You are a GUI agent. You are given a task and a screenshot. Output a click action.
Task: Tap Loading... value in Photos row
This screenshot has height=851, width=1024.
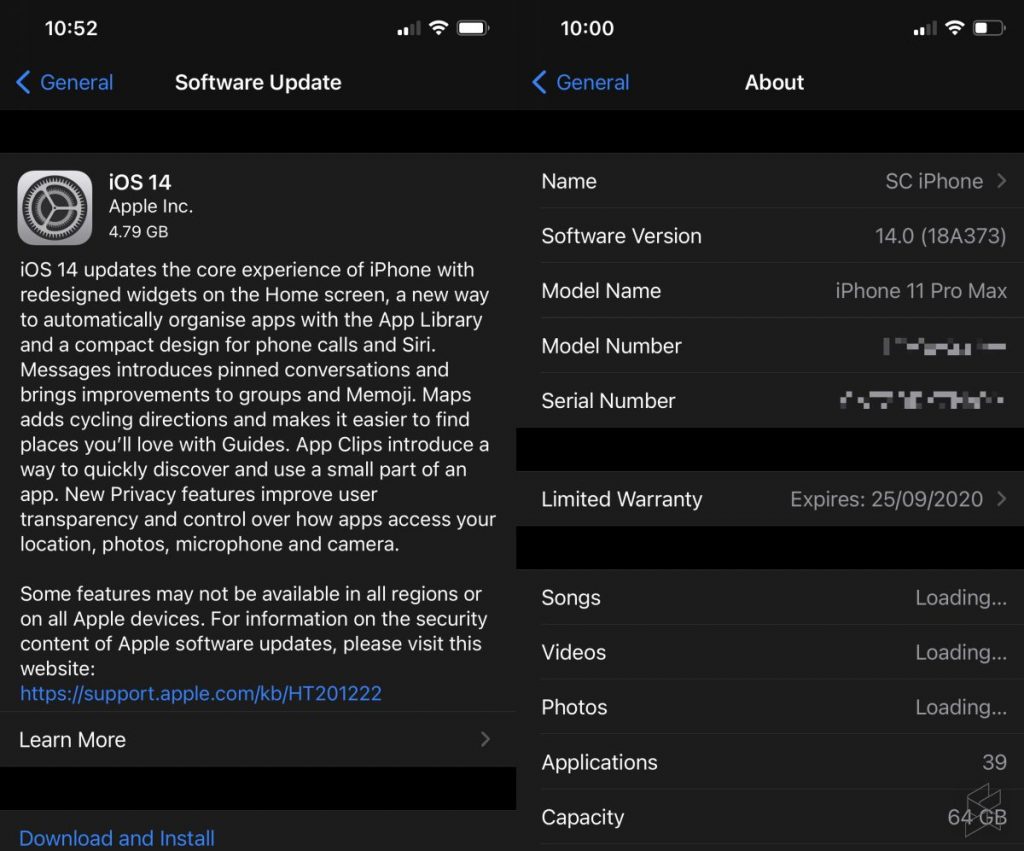click(961, 707)
